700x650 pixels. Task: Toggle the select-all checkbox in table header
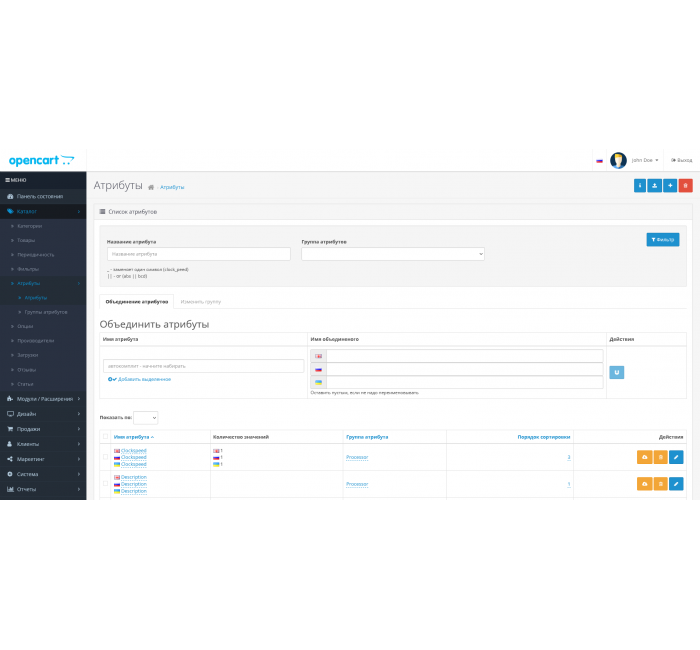click(x=105, y=437)
